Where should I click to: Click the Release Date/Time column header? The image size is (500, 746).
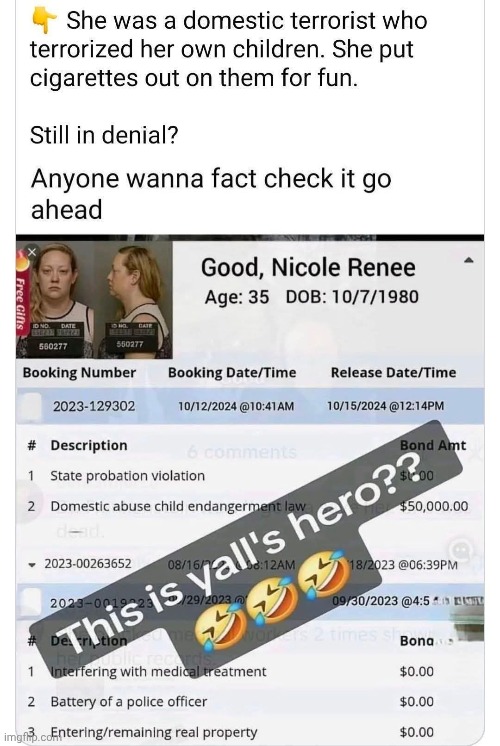click(393, 373)
